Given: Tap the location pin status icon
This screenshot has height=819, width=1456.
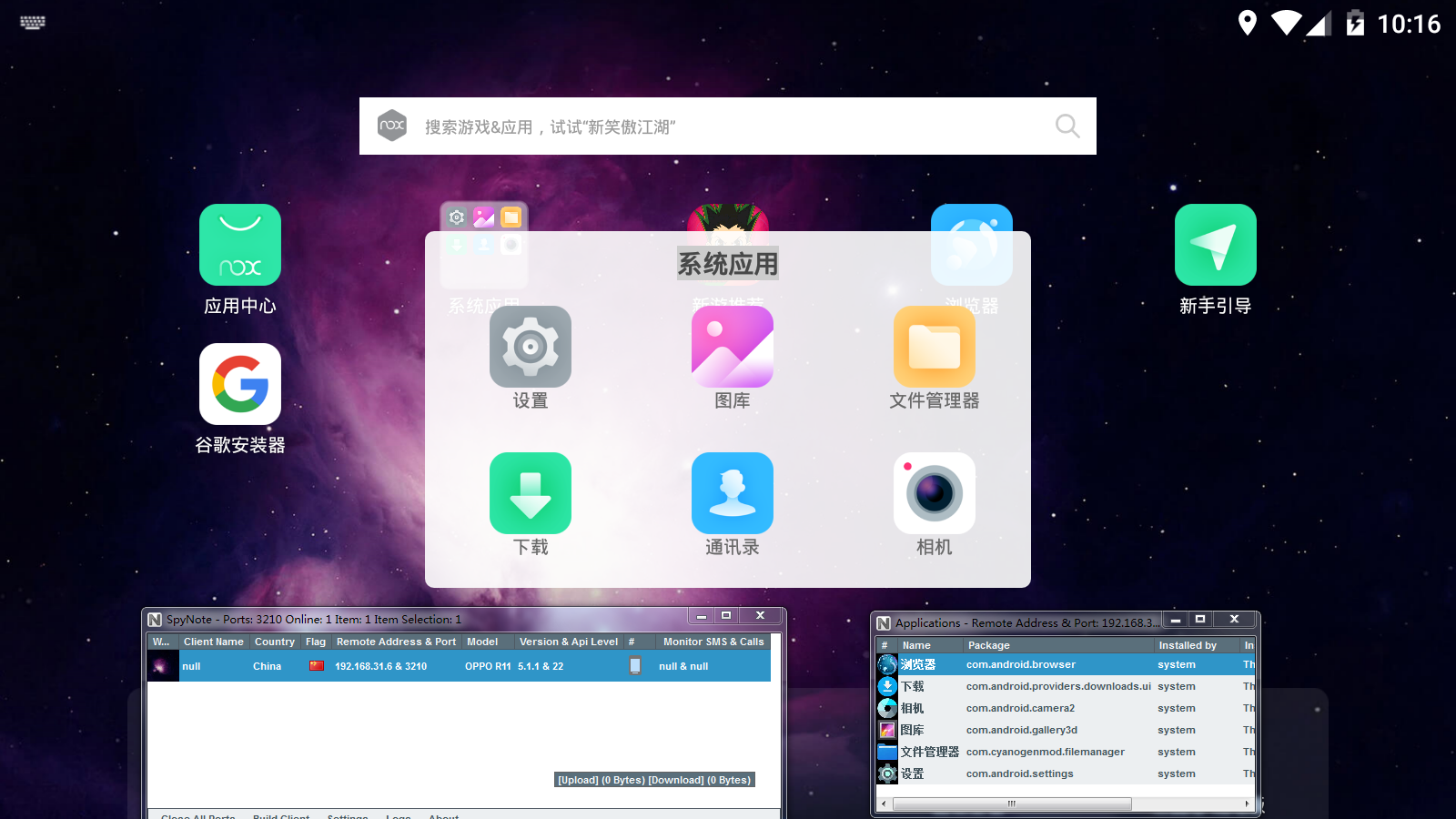Looking at the screenshot, I should (x=1248, y=23).
